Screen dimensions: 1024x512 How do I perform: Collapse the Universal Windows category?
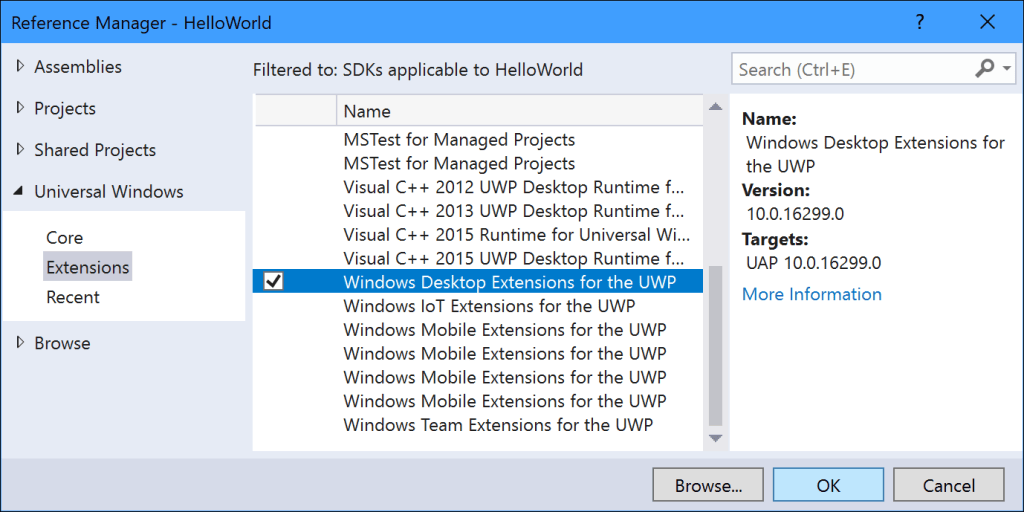click(20, 192)
